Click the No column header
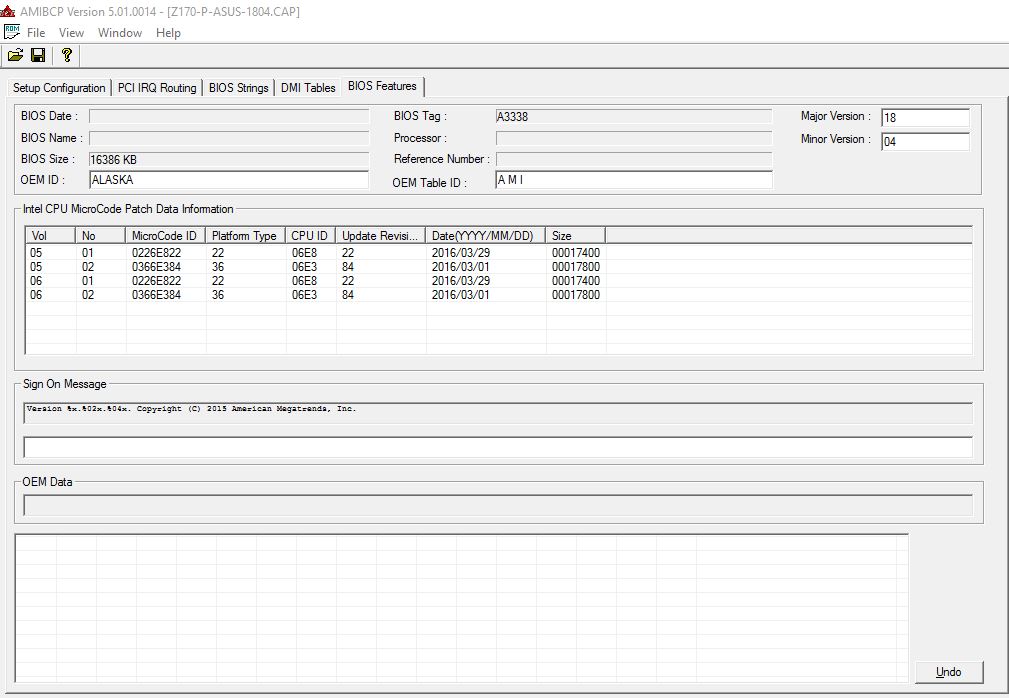Image resolution: width=1009 pixels, height=698 pixels. pos(100,235)
